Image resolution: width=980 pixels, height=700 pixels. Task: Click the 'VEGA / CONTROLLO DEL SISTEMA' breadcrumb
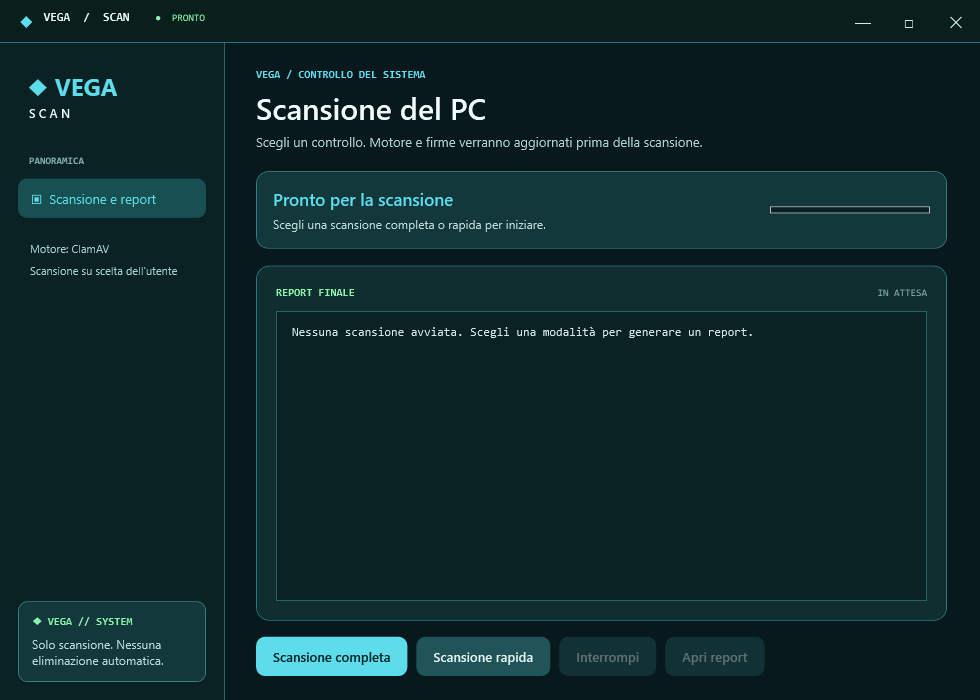coord(341,74)
